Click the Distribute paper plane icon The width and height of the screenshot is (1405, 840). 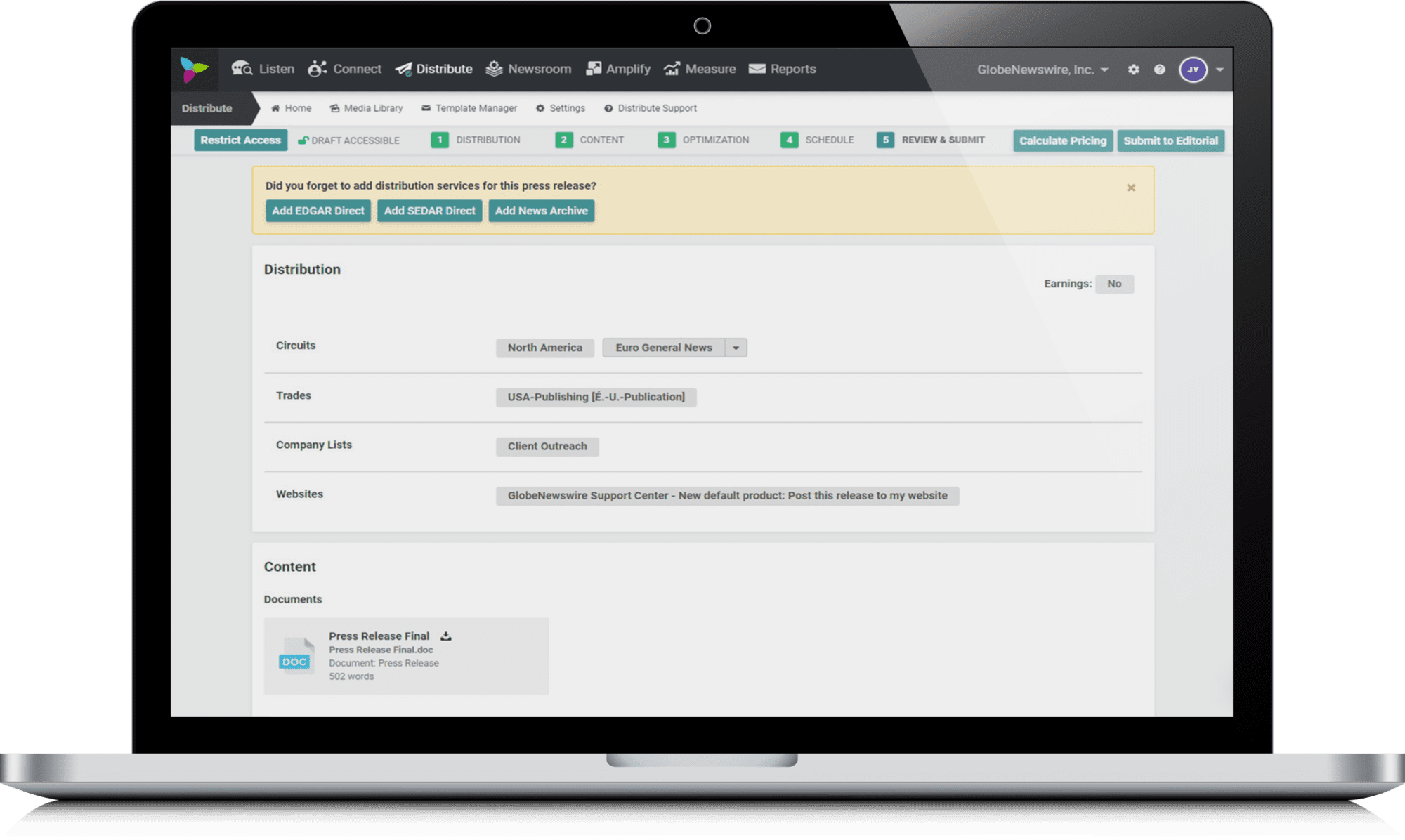[403, 69]
